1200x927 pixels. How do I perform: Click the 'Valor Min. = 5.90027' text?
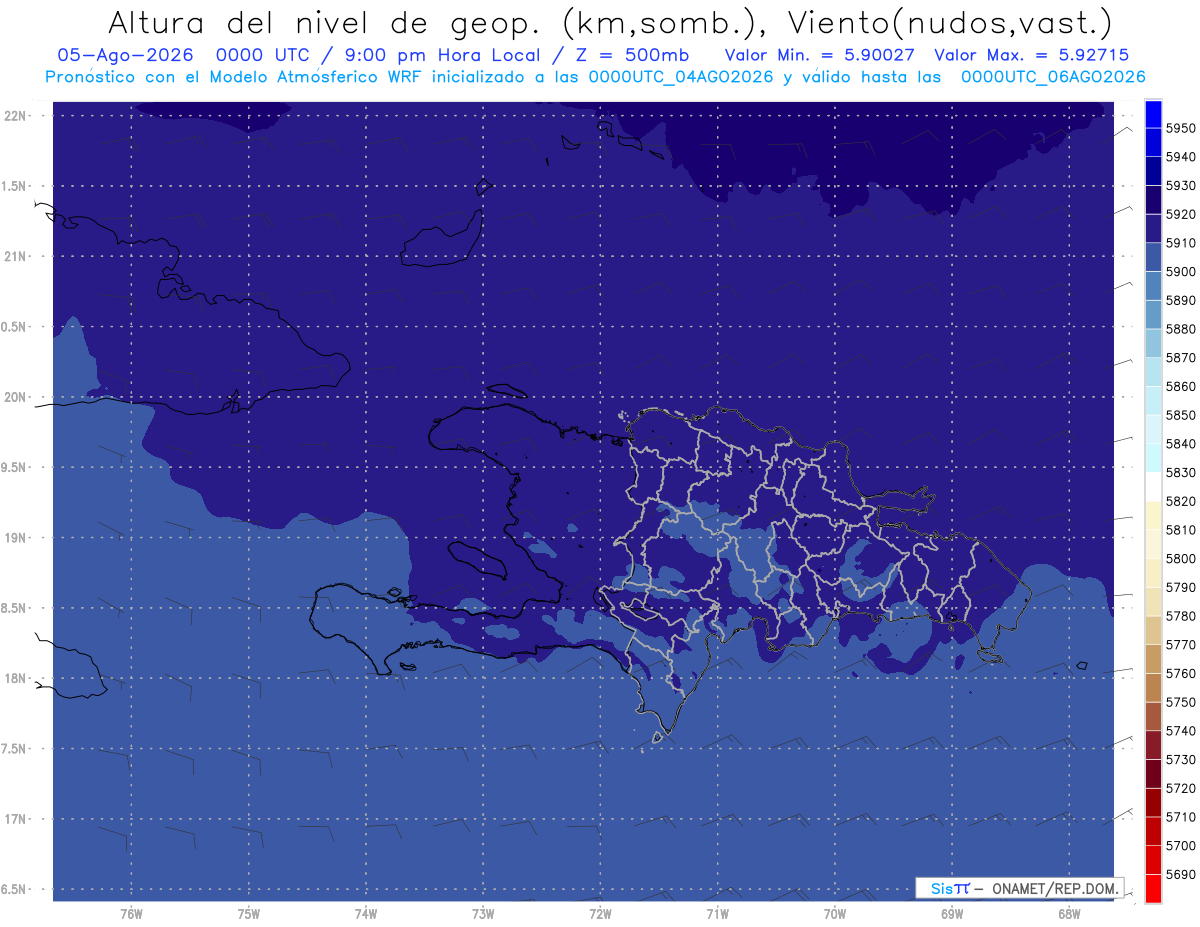[x=819, y=55]
